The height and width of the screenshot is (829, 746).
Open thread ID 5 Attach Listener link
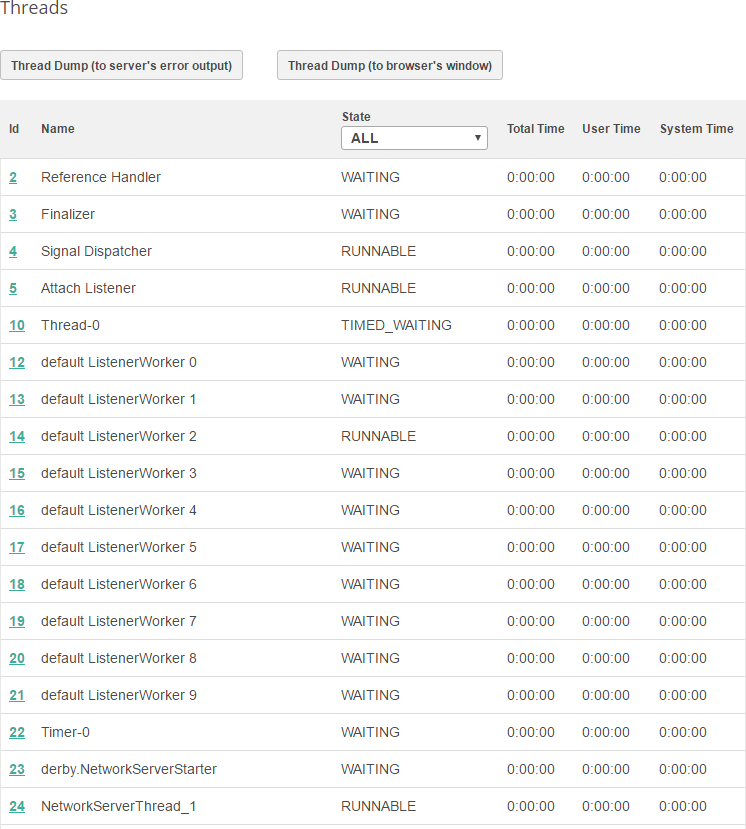pos(13,289)
